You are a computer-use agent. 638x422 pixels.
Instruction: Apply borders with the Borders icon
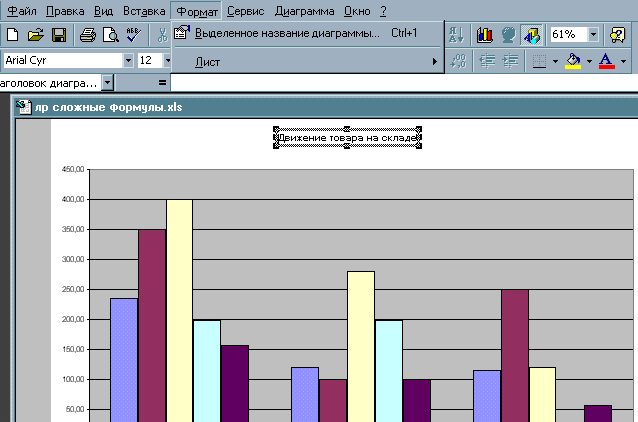tap(539, 61)
